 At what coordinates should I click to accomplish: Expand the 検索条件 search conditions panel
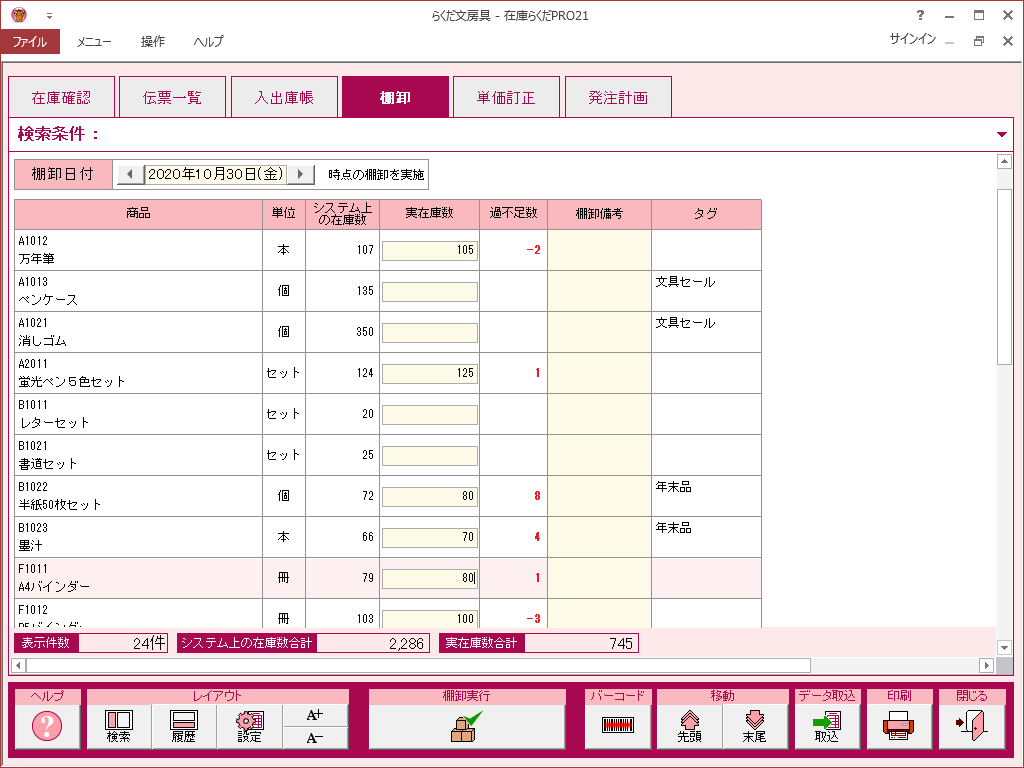1002,134
